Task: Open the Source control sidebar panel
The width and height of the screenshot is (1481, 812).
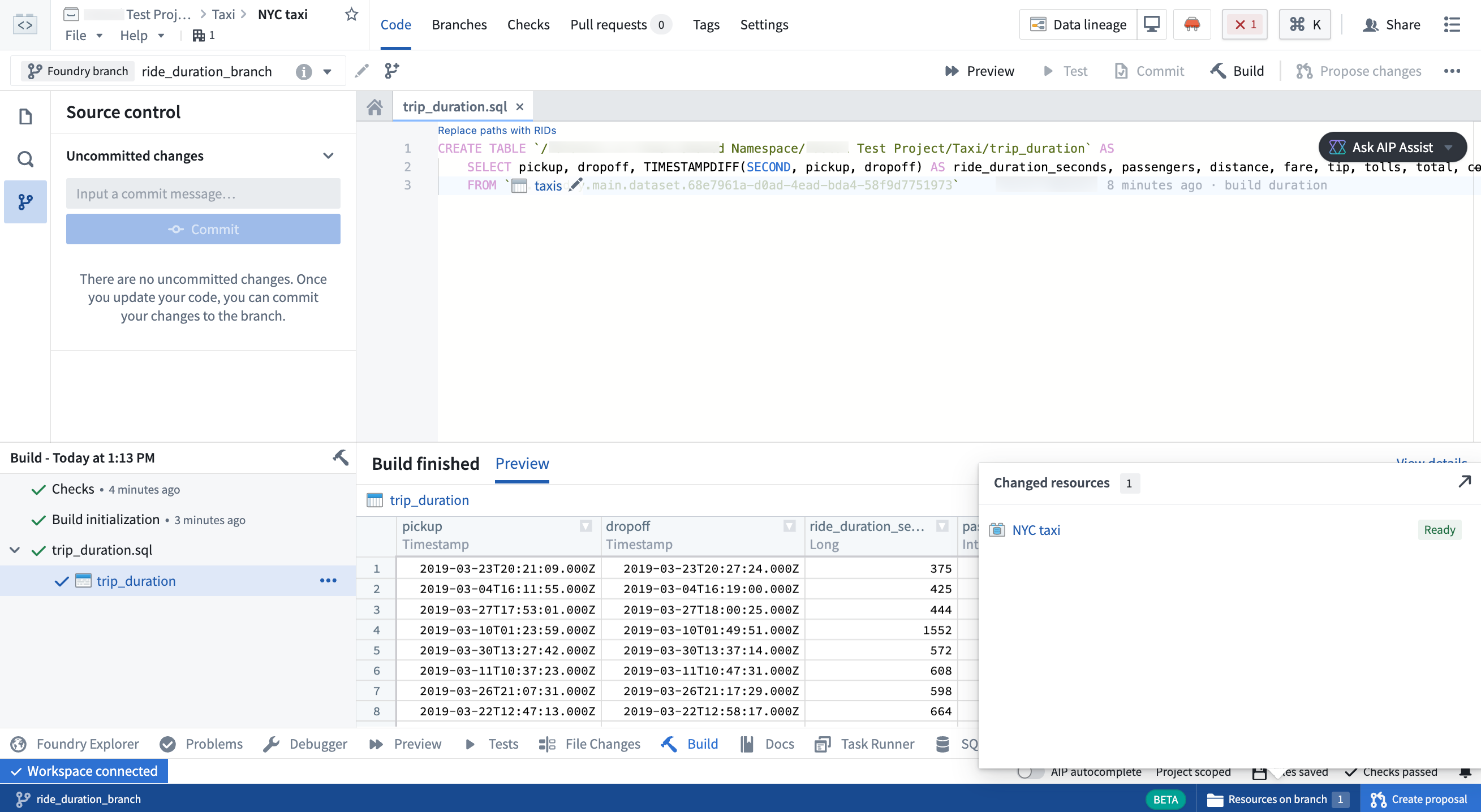Action: [25, 202]
